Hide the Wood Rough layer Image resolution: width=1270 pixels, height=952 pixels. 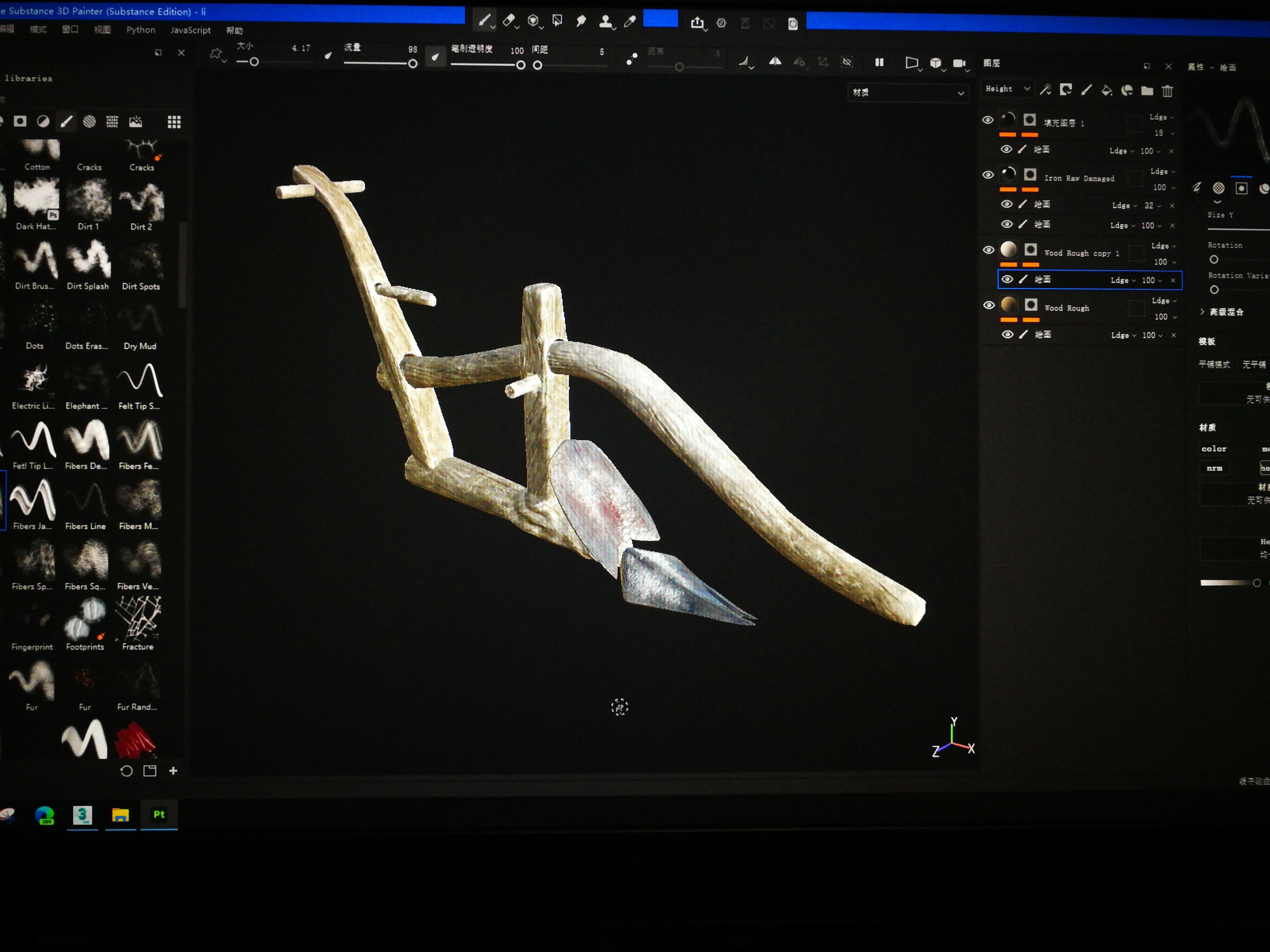point(989,305)
